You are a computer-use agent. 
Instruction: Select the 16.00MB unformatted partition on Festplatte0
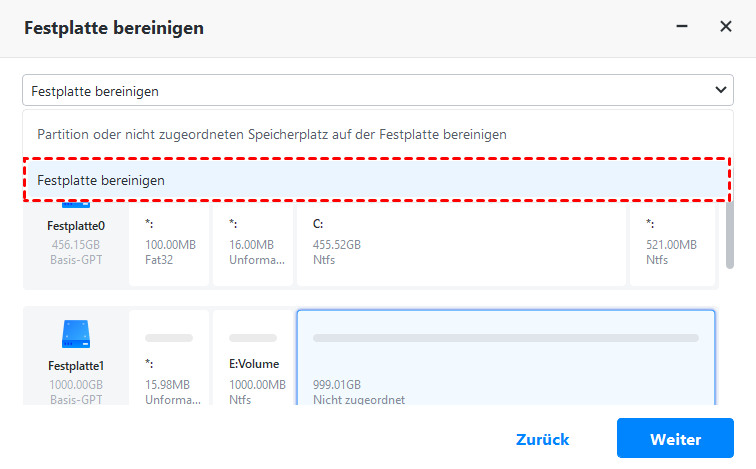[252, 243]
